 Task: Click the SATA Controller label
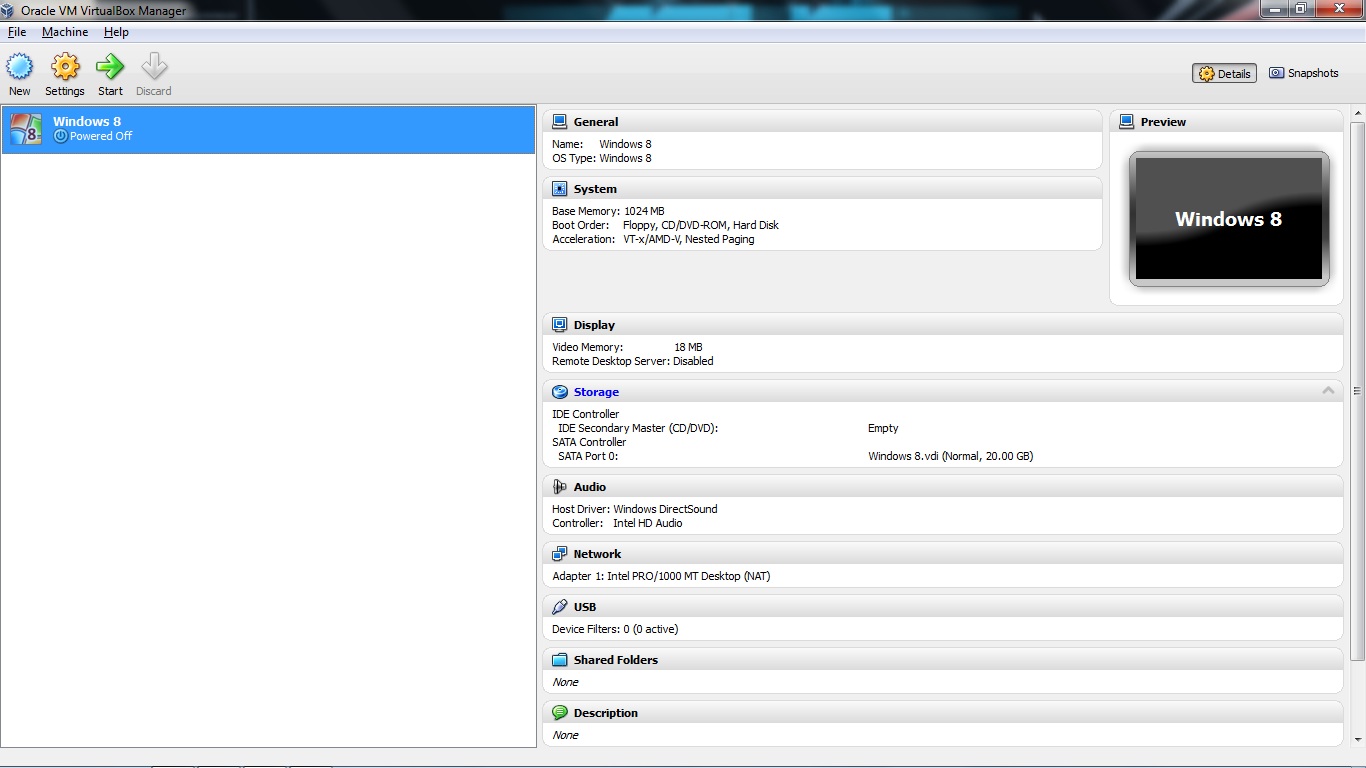point(589,442)
